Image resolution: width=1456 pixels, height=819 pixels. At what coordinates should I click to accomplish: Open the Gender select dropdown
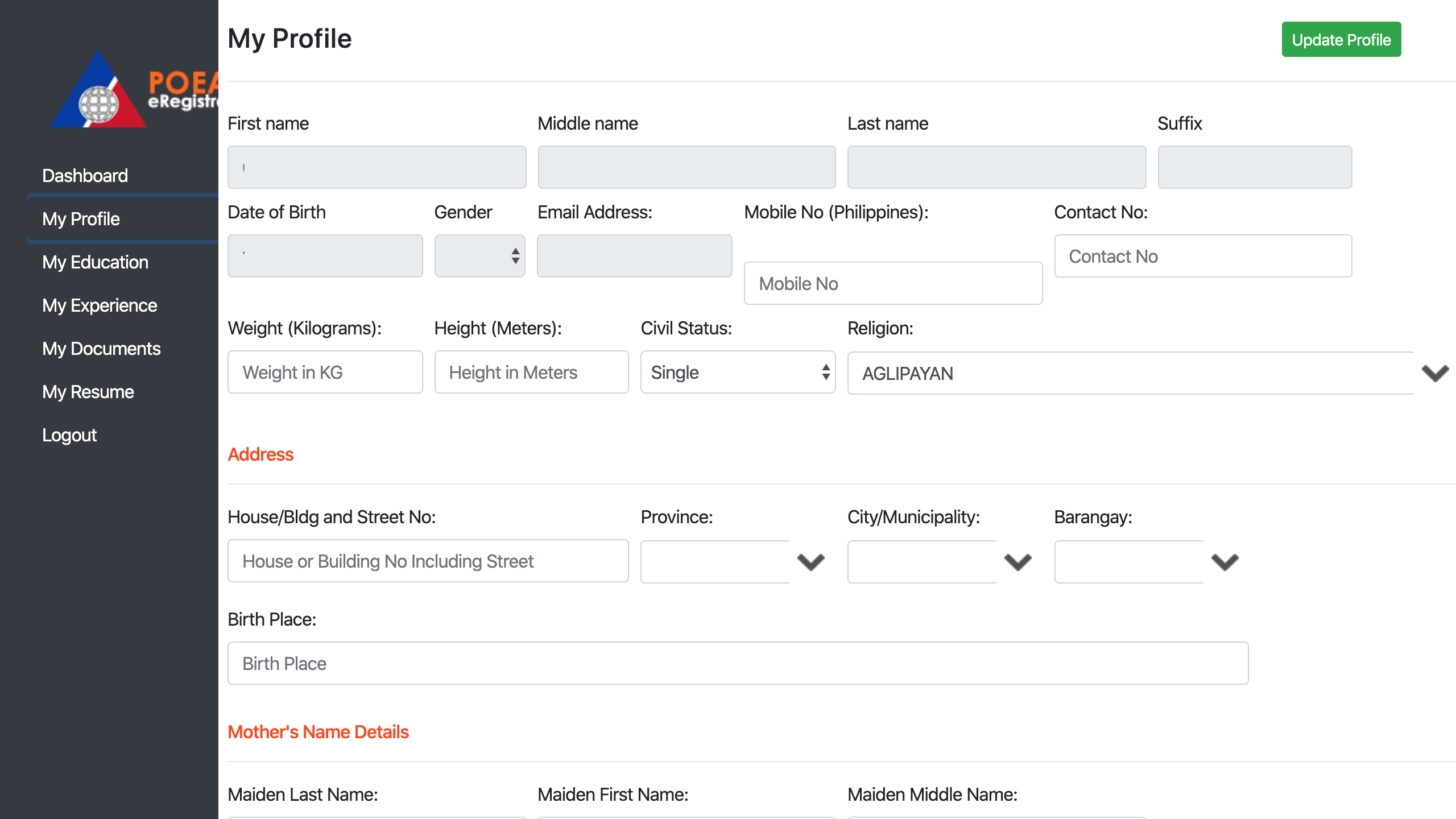(479, 256)
